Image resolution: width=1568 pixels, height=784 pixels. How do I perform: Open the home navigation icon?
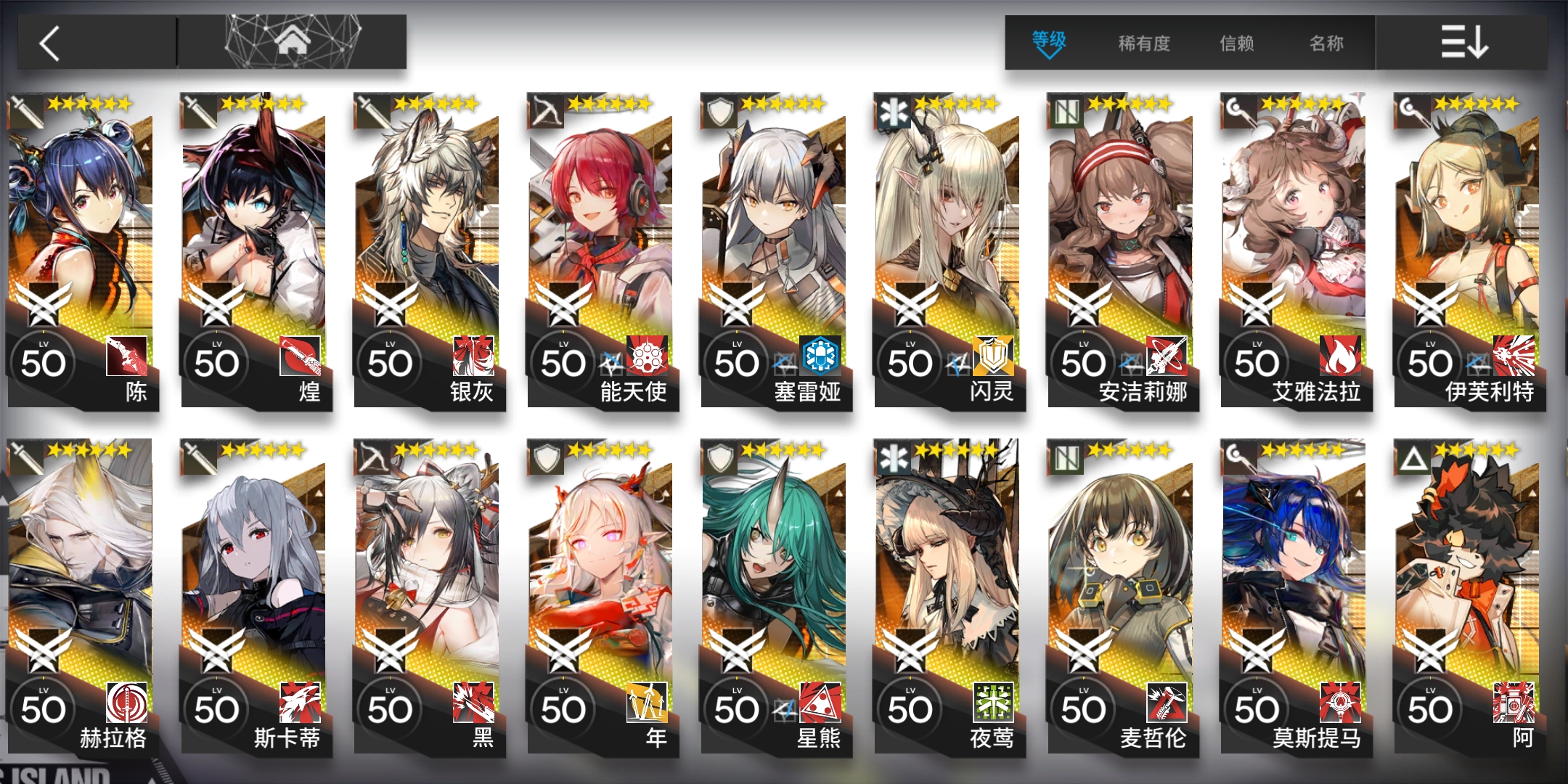click(293, 41)
